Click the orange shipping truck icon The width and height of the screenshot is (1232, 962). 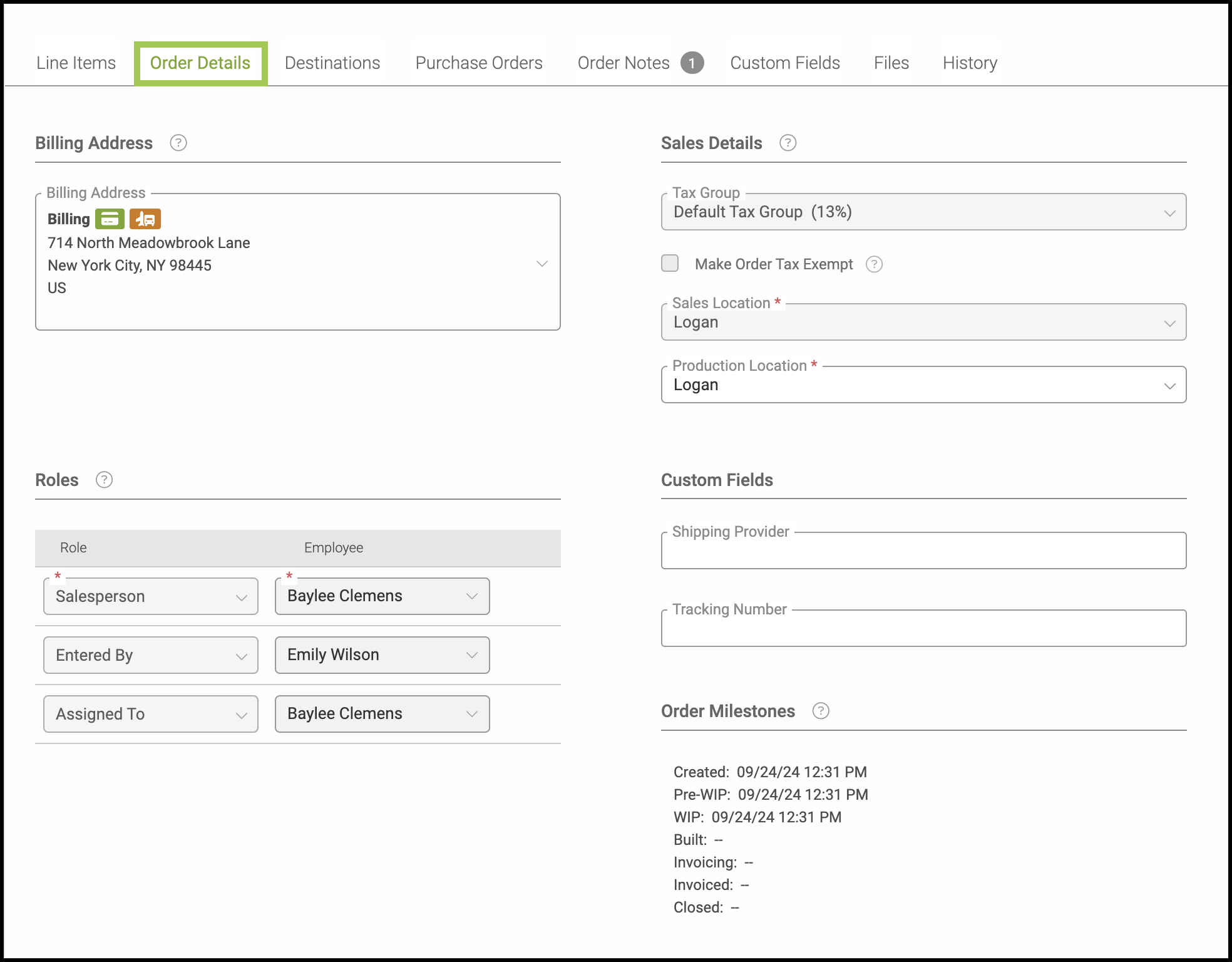(145, 219)
